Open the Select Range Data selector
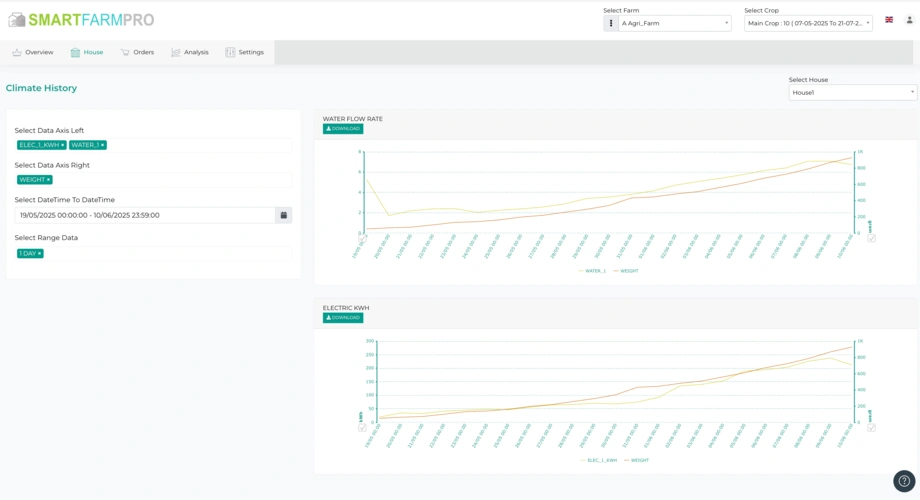This screenshot has height=500, width=920. click(x=153, y=254)
